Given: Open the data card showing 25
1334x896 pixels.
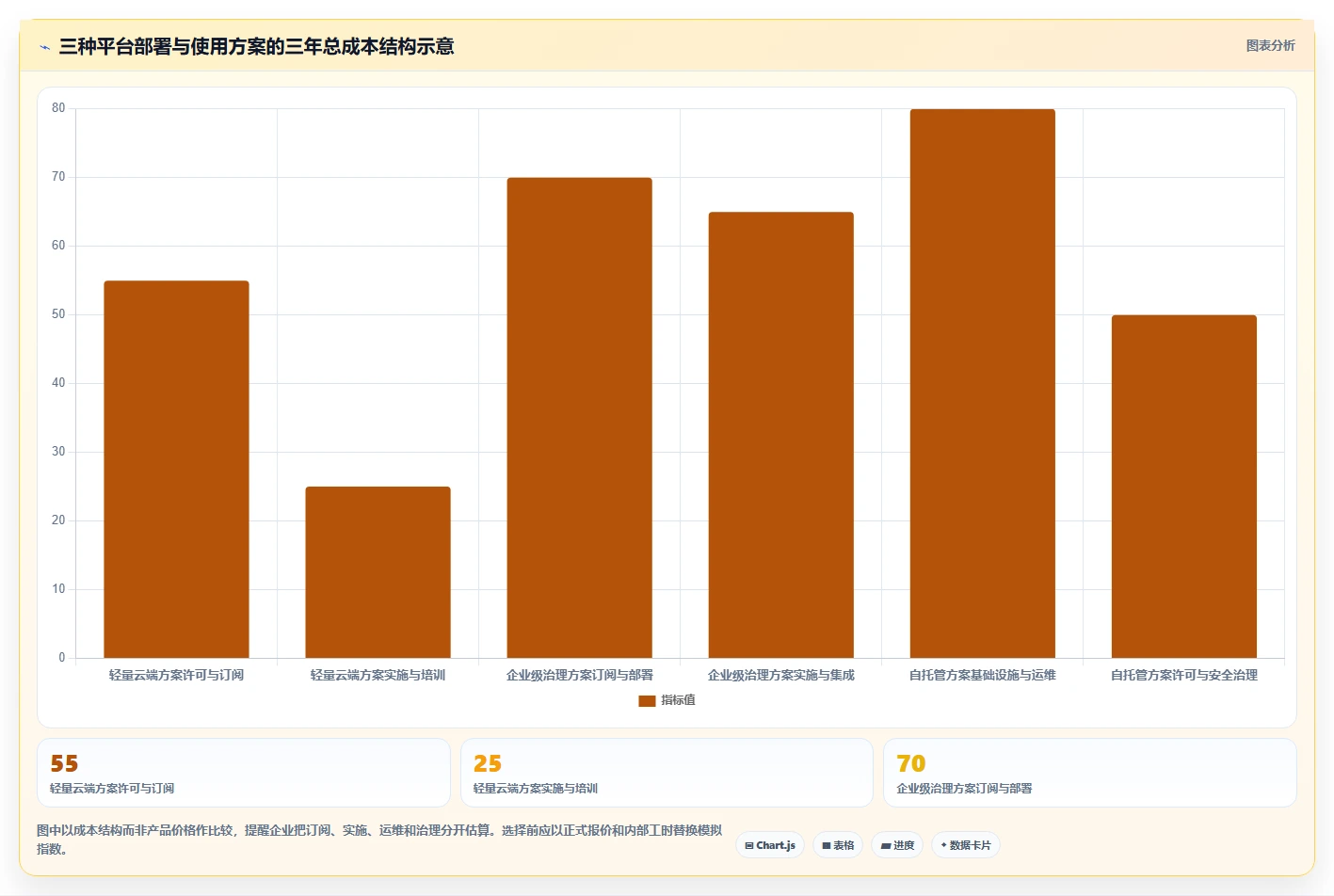Looking at the screenshot, I should pyautogui.click(x=667, y=773).
